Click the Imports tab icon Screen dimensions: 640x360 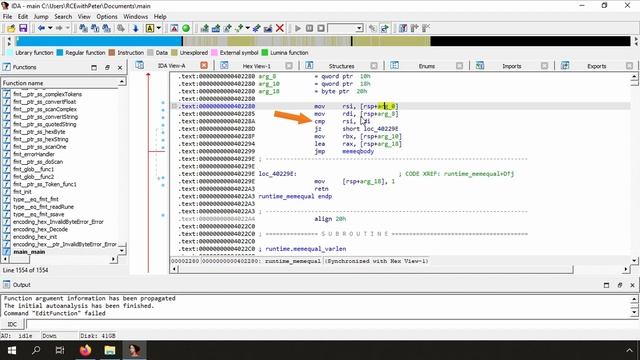pos(480,65)
